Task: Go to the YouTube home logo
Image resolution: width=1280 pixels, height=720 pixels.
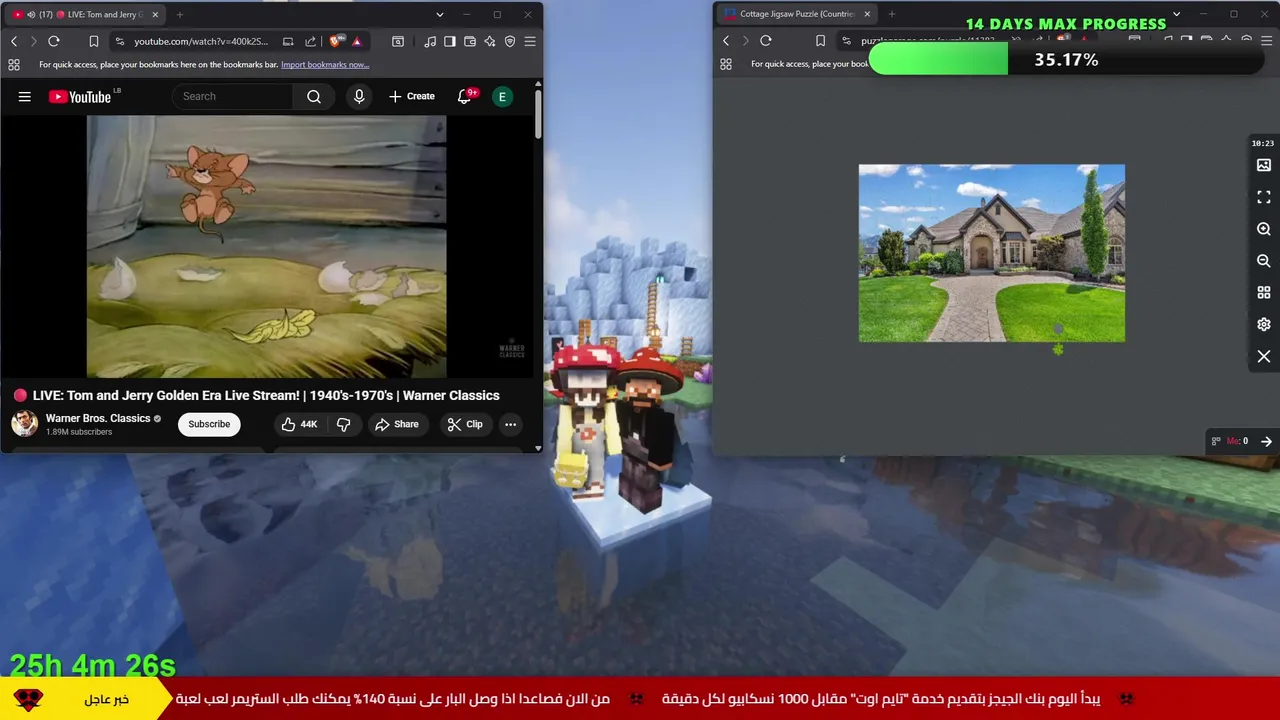Action: tap(80, 97)
